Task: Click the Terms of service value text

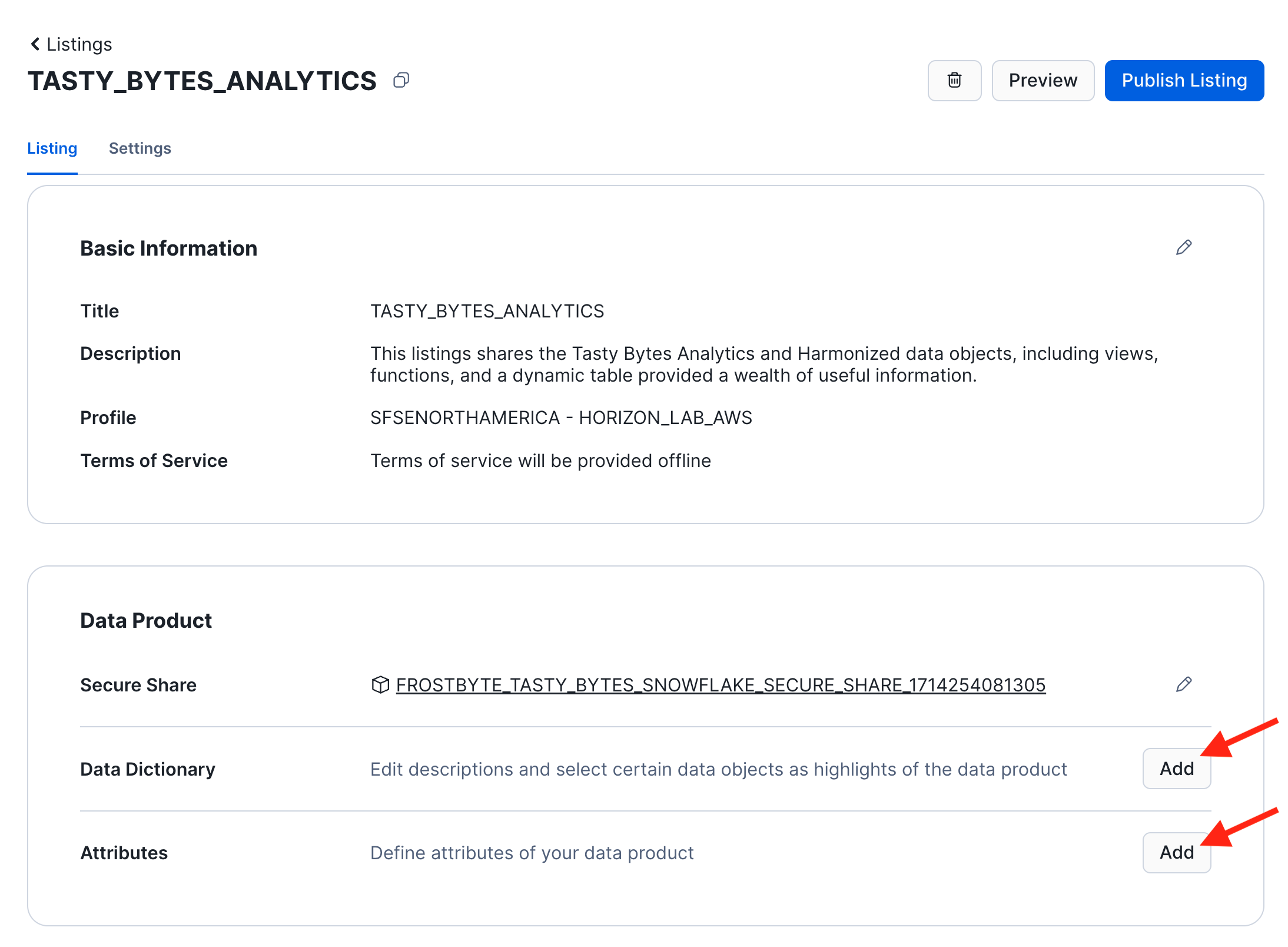Action: coord(540,461)
